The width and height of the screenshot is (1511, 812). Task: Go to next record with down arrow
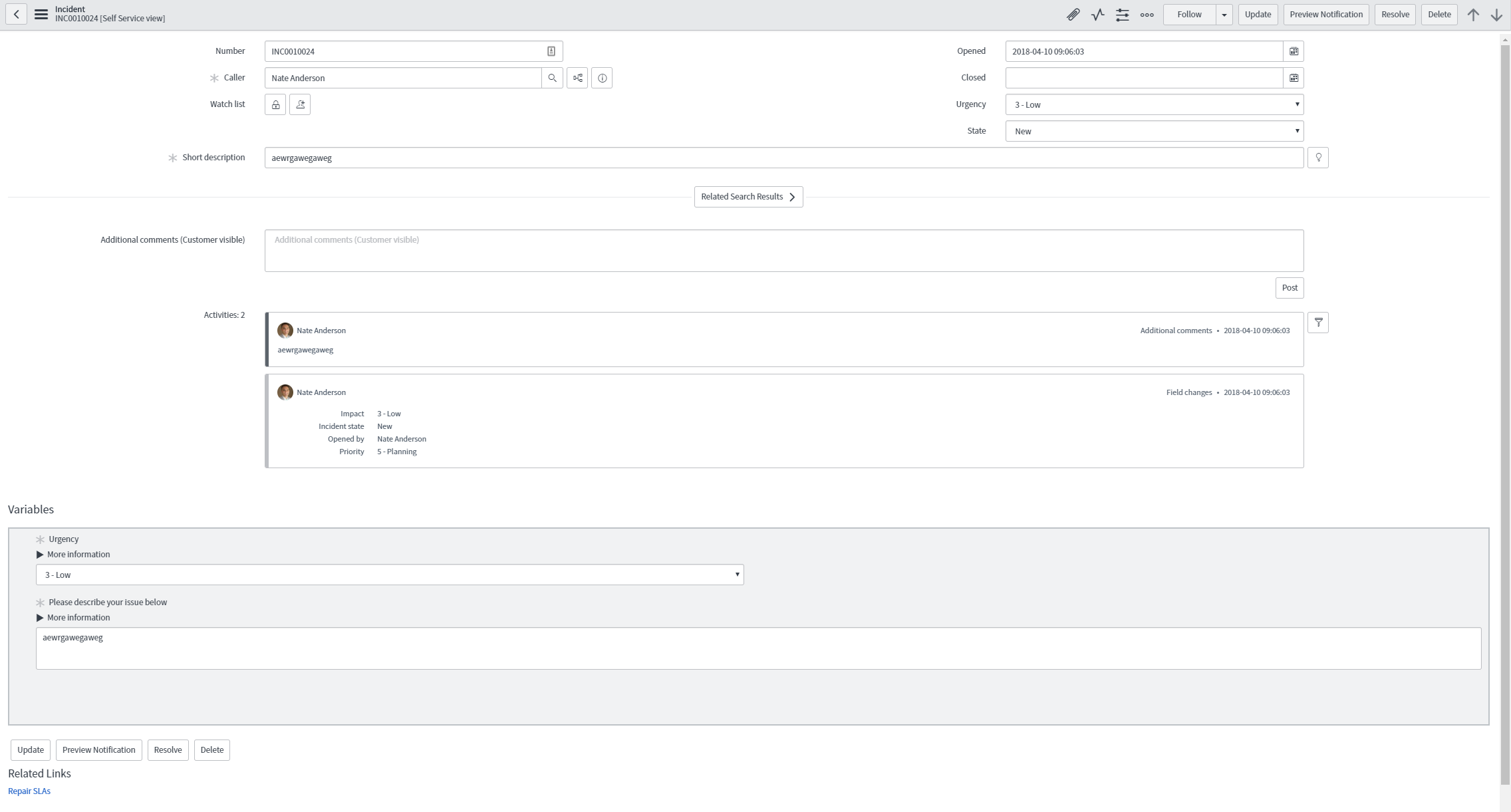click(1496, 15)
